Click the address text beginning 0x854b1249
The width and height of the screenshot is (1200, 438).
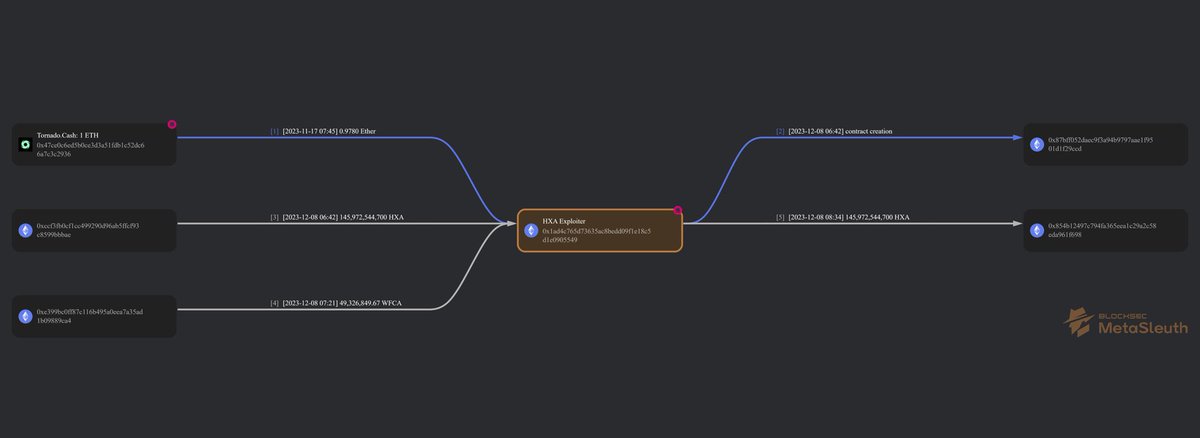pos(1103,230)
